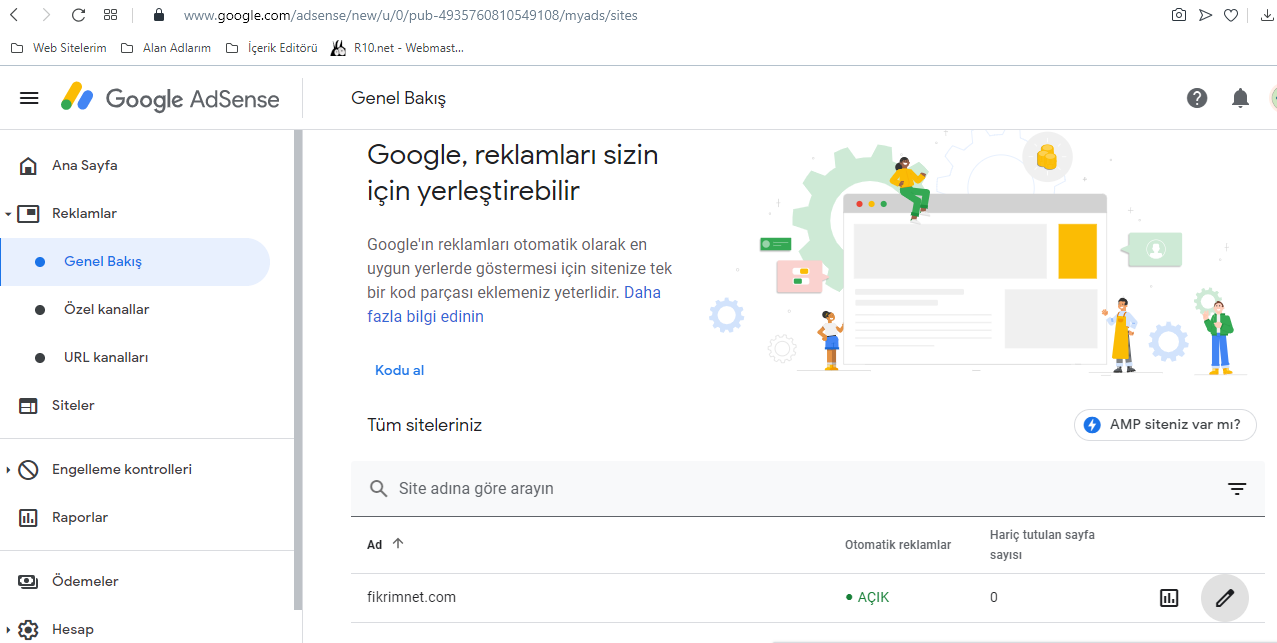
Task: Open the Help question mark icon
Action: click(x=1197, y=98)
